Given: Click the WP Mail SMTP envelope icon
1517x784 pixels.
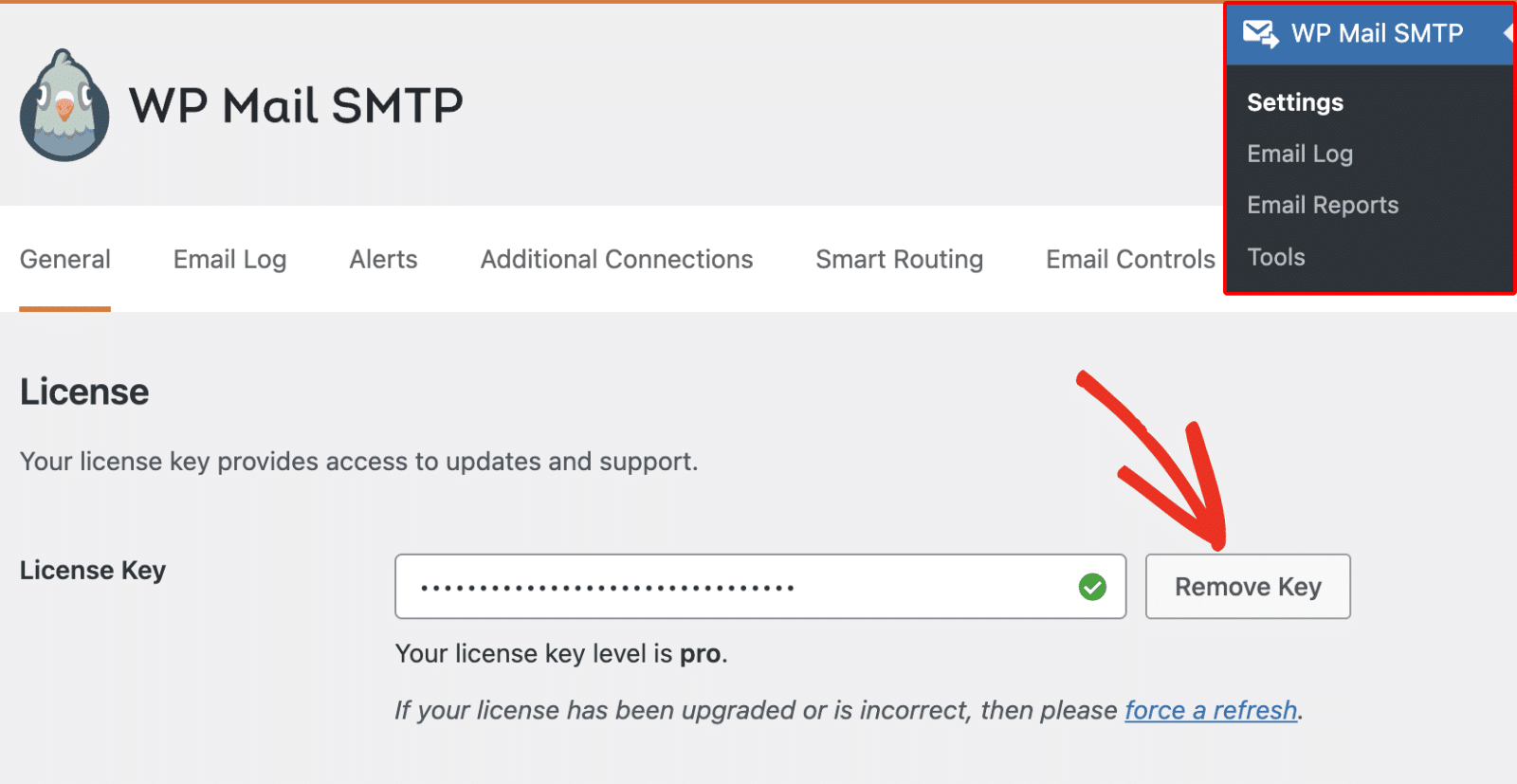Looking at the screenshot, I should (x=1260, y=34).
